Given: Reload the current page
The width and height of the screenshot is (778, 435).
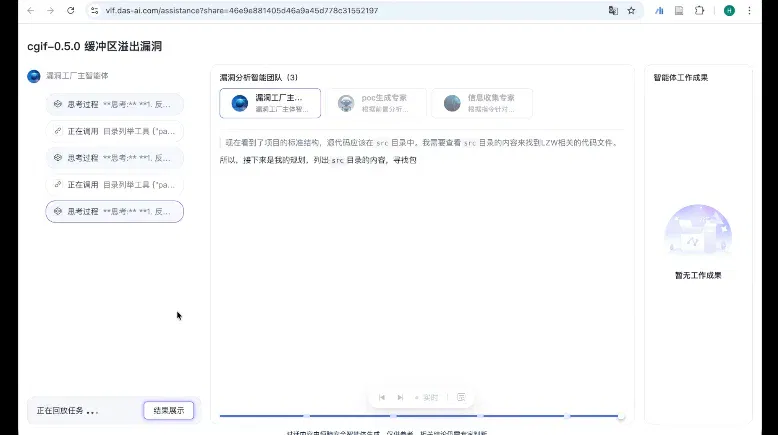Looking at the screenshot, I should tap(70, 10).
